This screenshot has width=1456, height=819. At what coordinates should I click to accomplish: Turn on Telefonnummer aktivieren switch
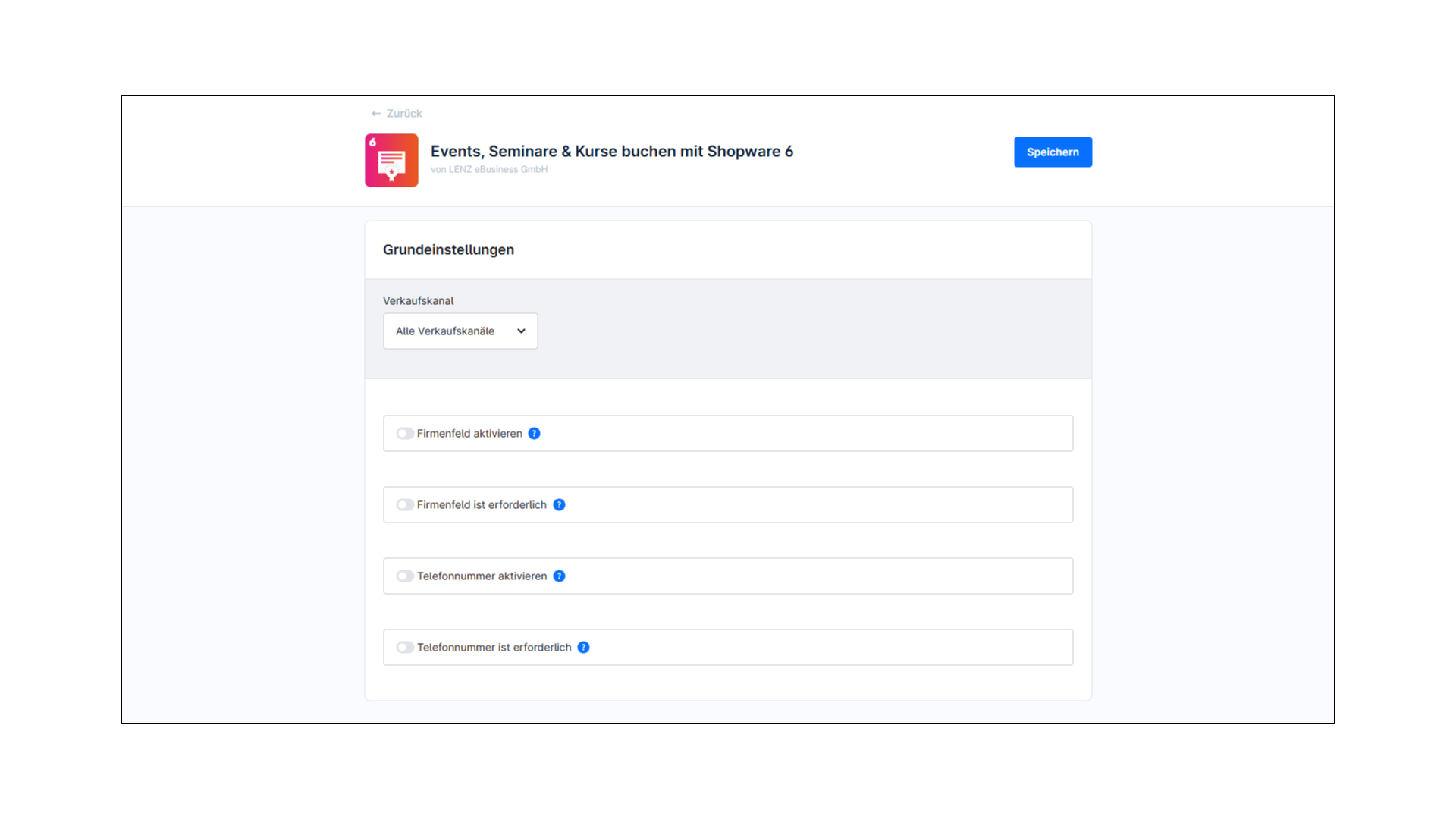(405, 576)
